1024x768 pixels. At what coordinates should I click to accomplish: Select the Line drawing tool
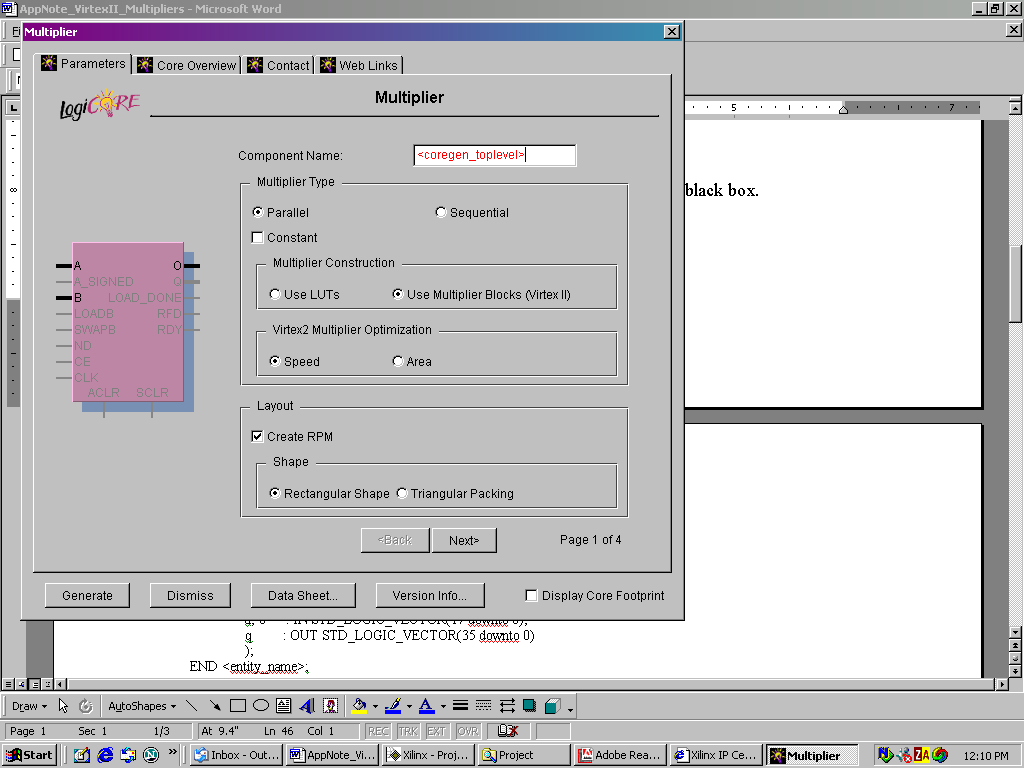[x=192, y=706]
